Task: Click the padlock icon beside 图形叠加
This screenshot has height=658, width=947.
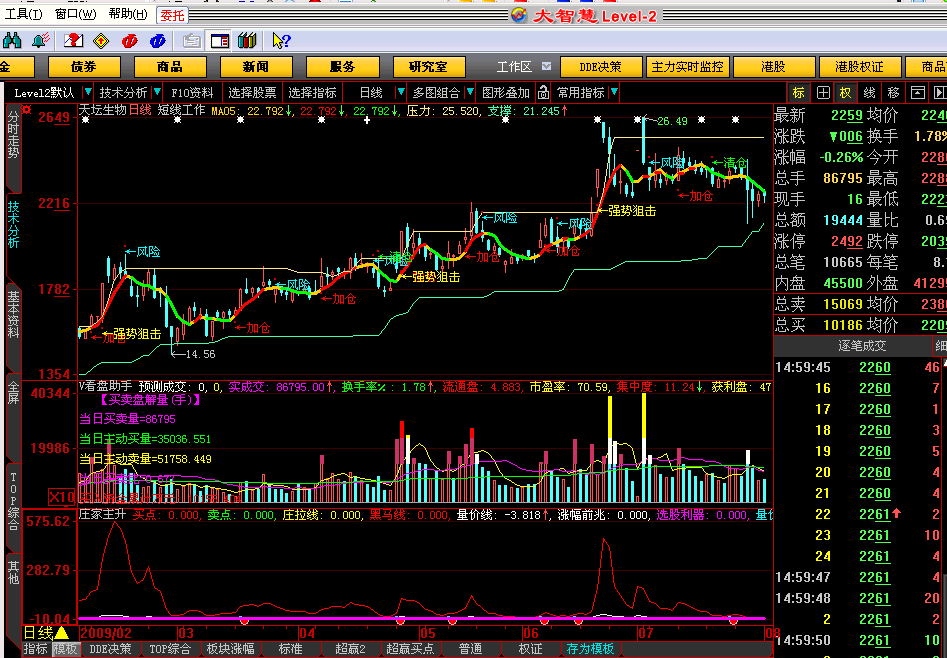Action: click(x=543, y=92)
